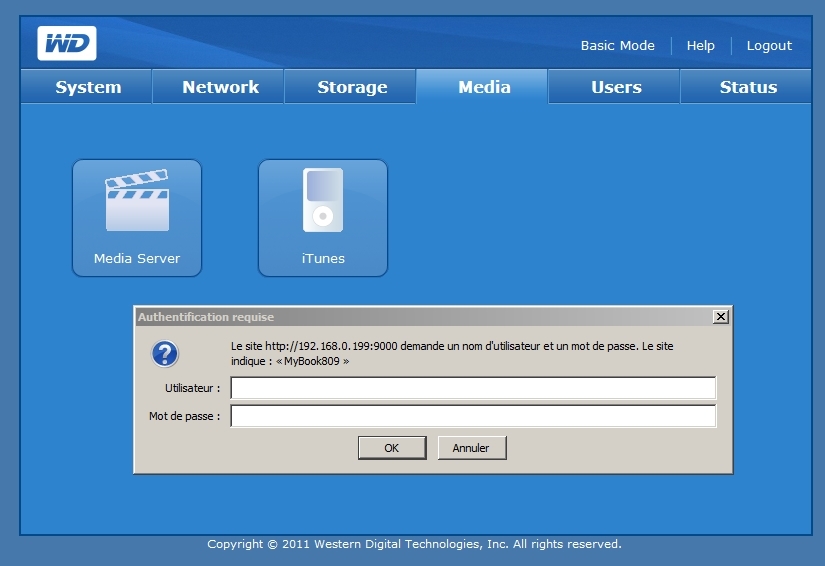Click the Western Digital copyright text
This screenshot has width=825, height=566.
pyautogui.click(x=414, y=544)
